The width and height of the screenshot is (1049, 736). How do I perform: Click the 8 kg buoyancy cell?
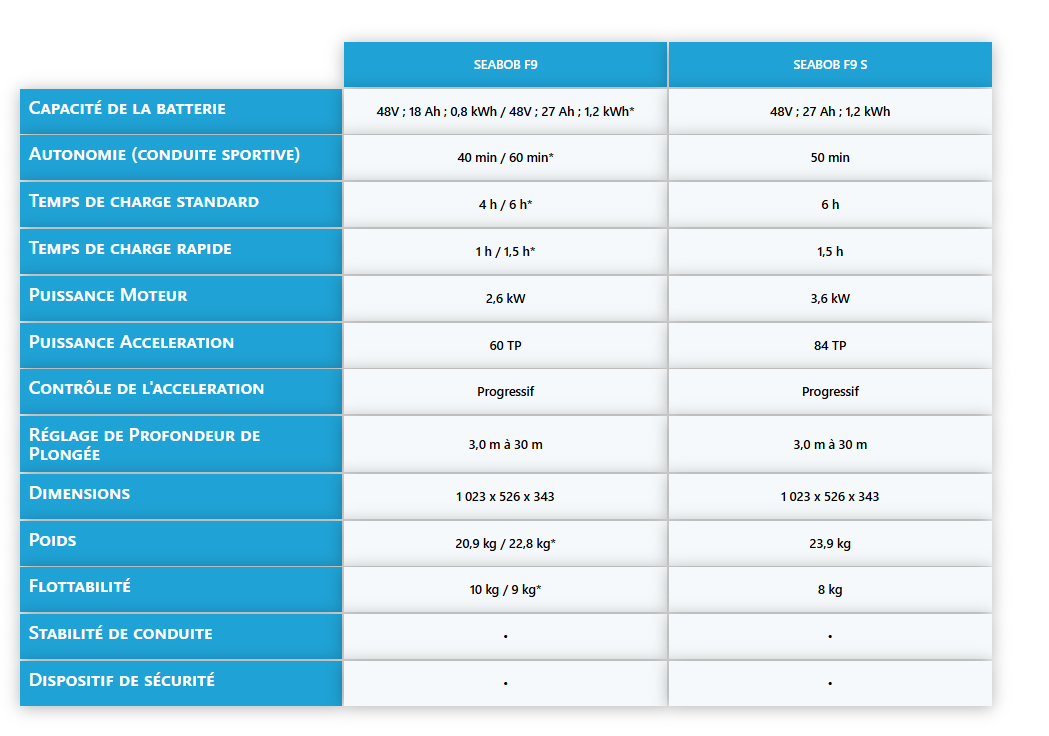pos(830,590)
